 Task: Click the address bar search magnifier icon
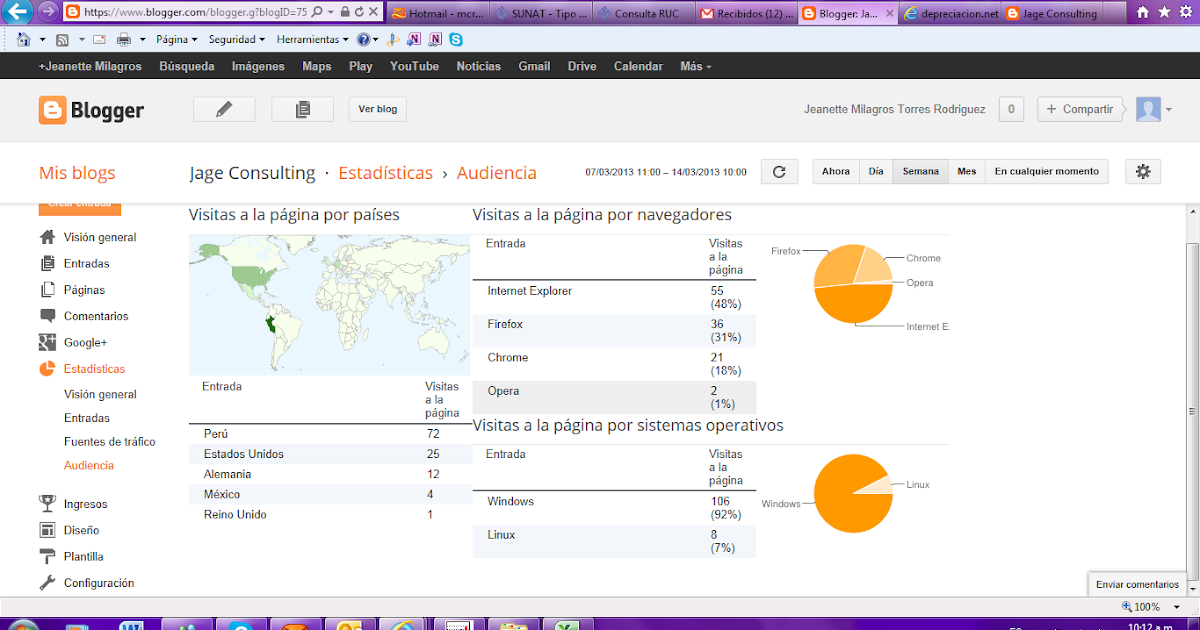[317, 13]
